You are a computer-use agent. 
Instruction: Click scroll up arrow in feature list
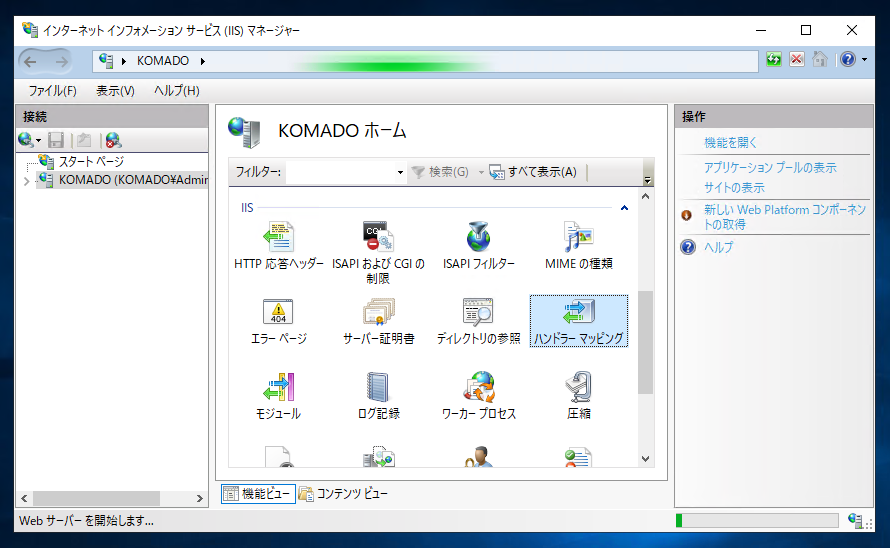click(645, 196)
